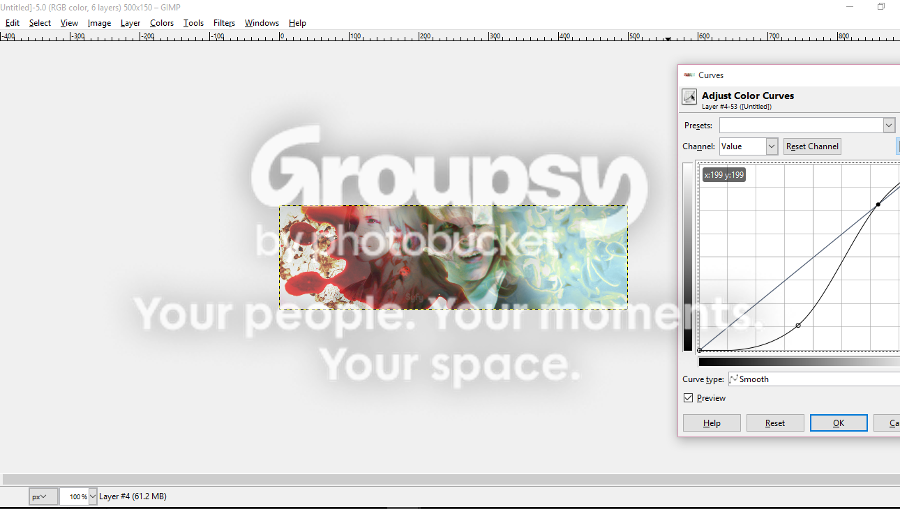Open the Curve type Smooth dropdown

click(814, 379)
